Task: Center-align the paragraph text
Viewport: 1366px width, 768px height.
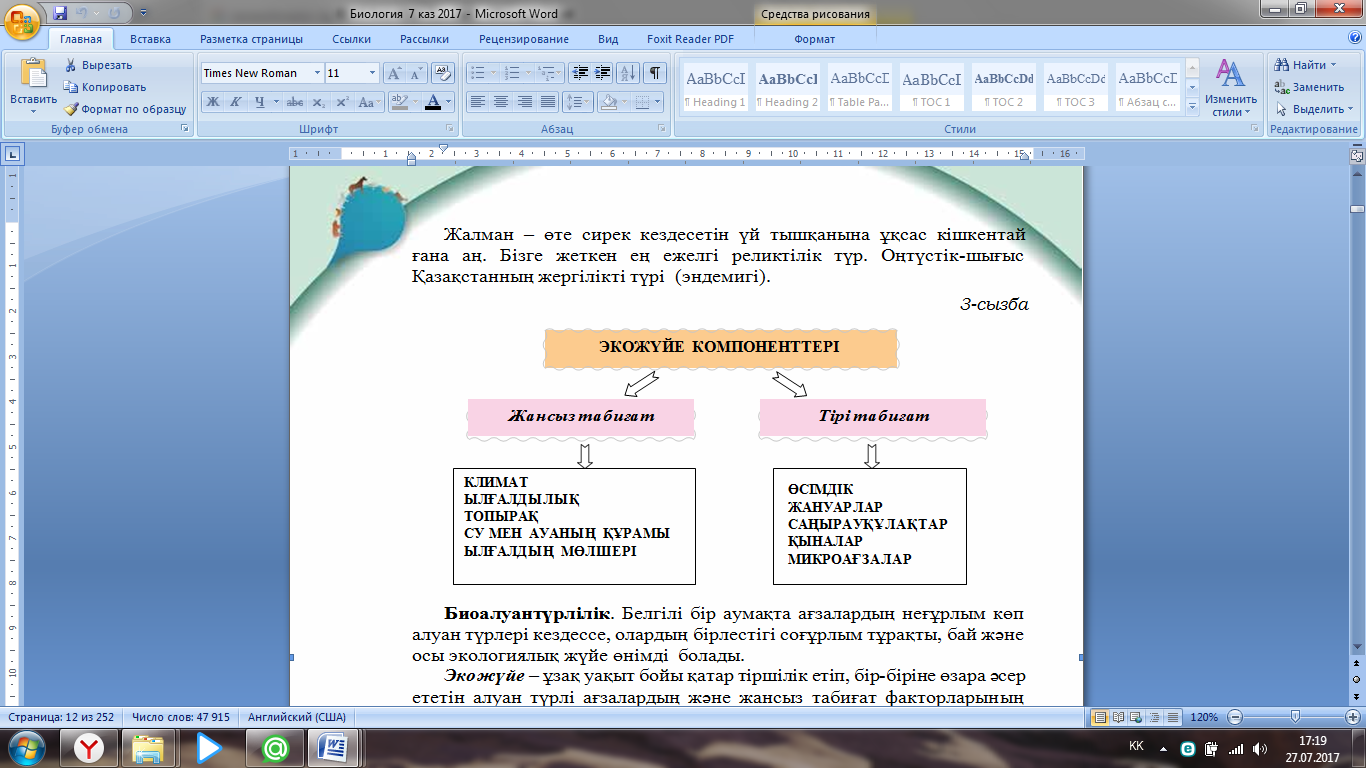Action: (x=501, y=102)
